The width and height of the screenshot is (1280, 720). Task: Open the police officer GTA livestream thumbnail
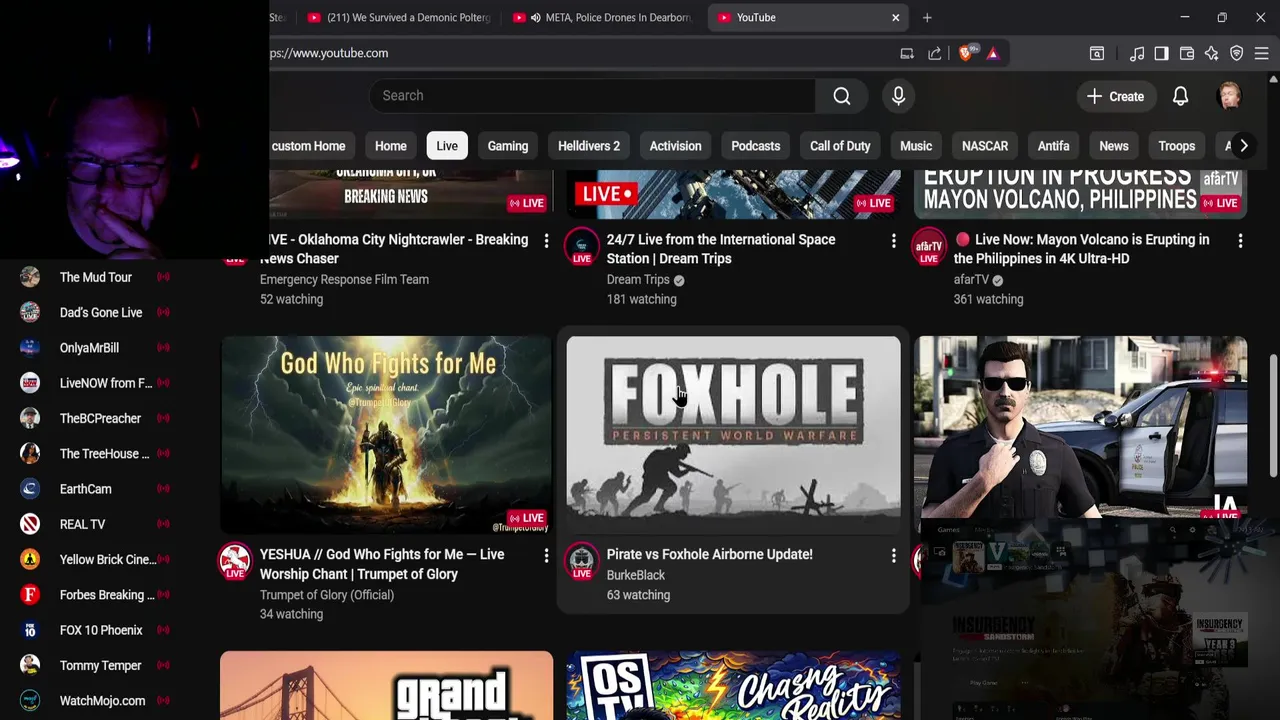pos(1080,428)
